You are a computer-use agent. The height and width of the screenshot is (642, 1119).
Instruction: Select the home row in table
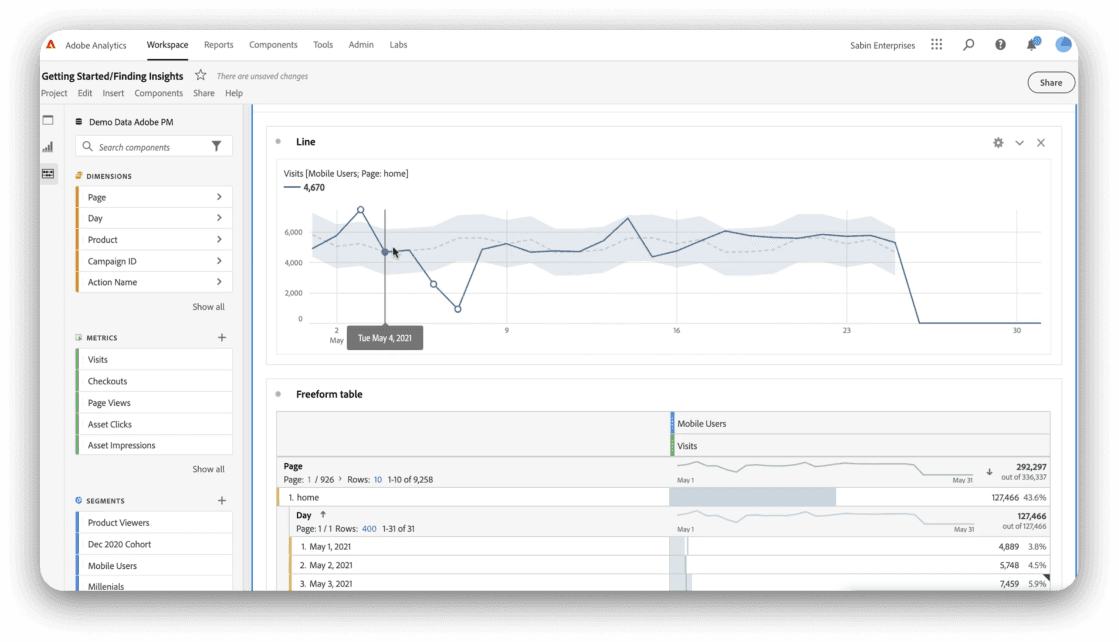click(x=663, y=497)
